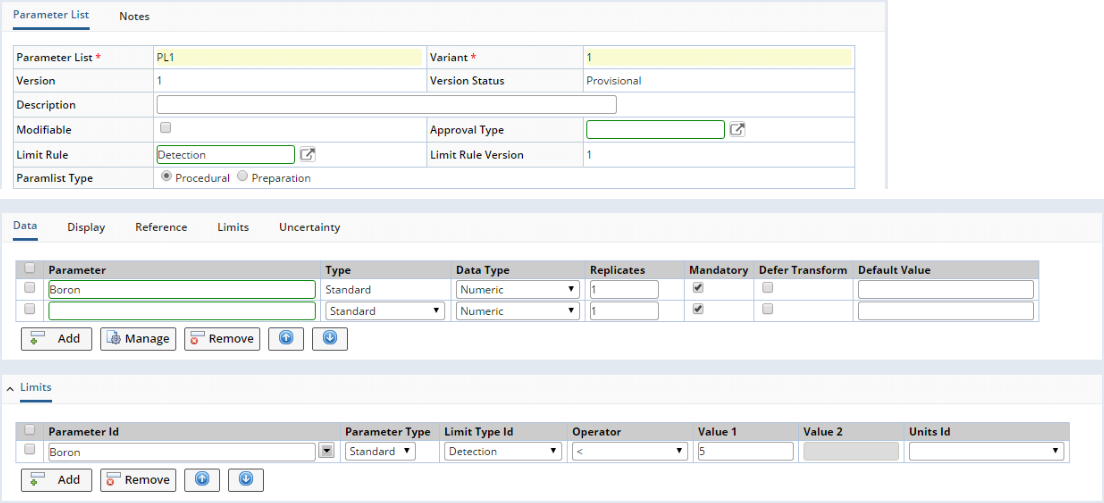
Task: Click Remove button in Limits section
Action: [x=138, y=479]
